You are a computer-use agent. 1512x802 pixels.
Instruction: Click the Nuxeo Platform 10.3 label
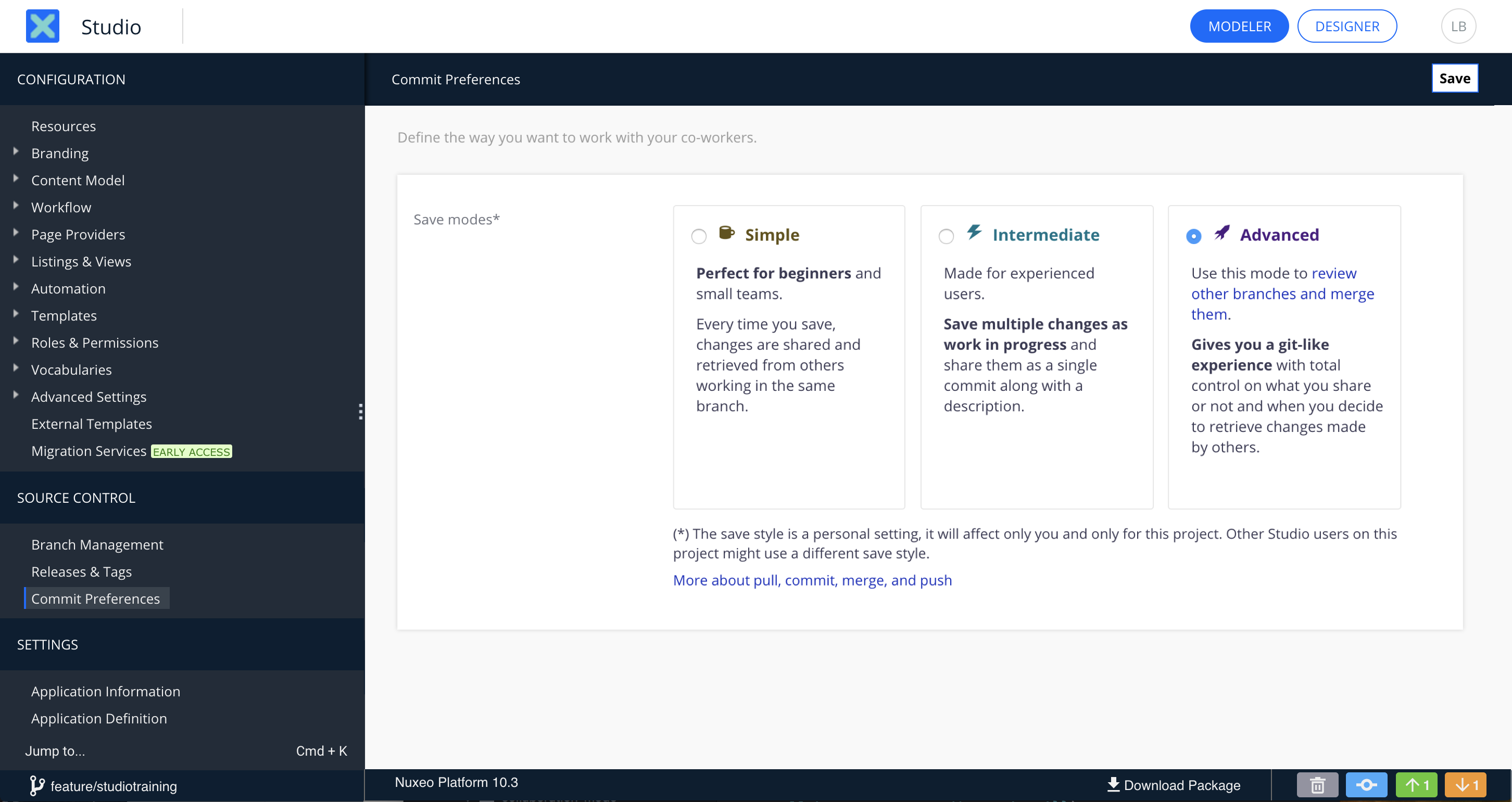pyautogui.click(x=456, y=782)
